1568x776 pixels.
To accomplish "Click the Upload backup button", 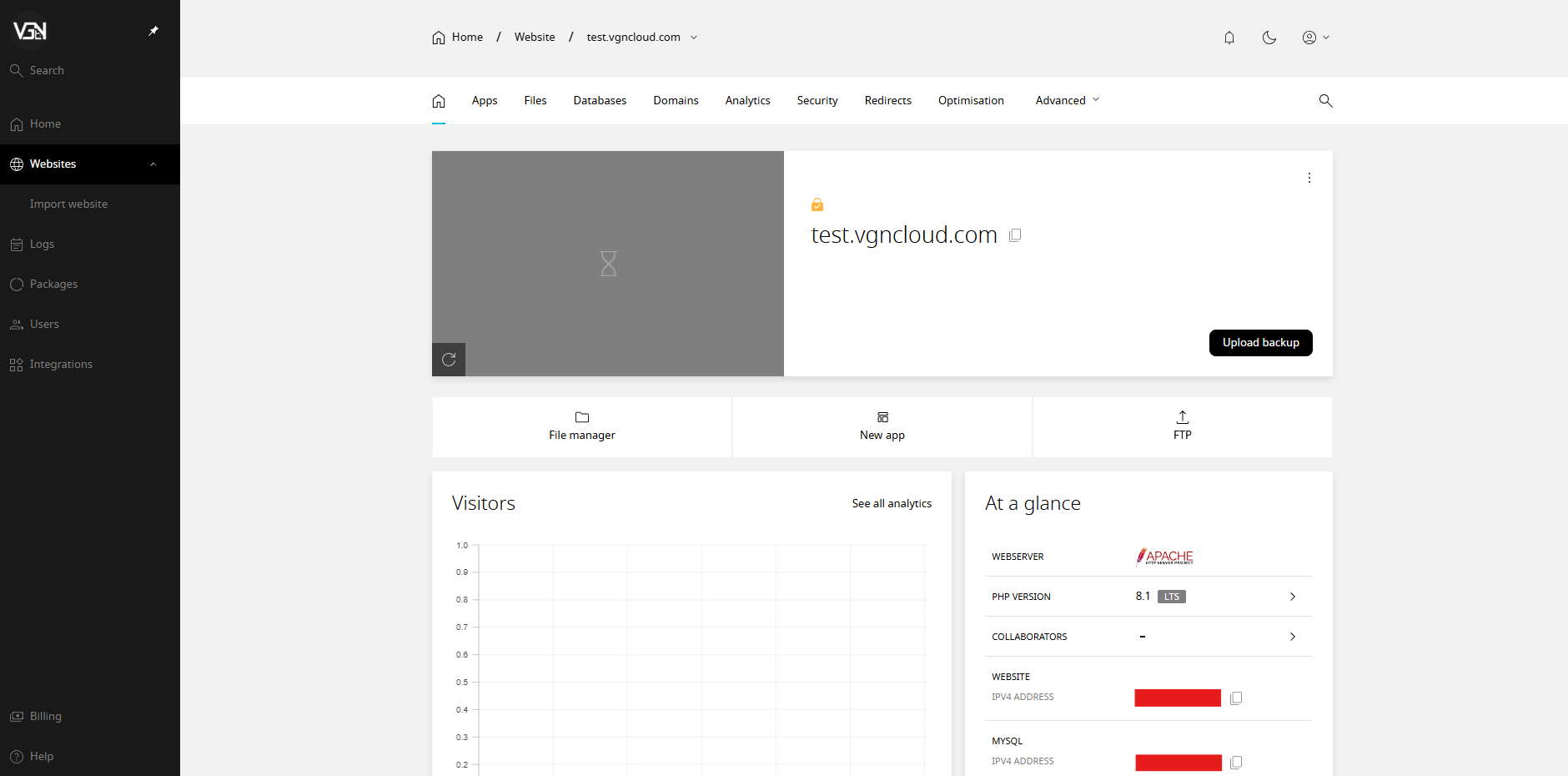I will 1260,342.
